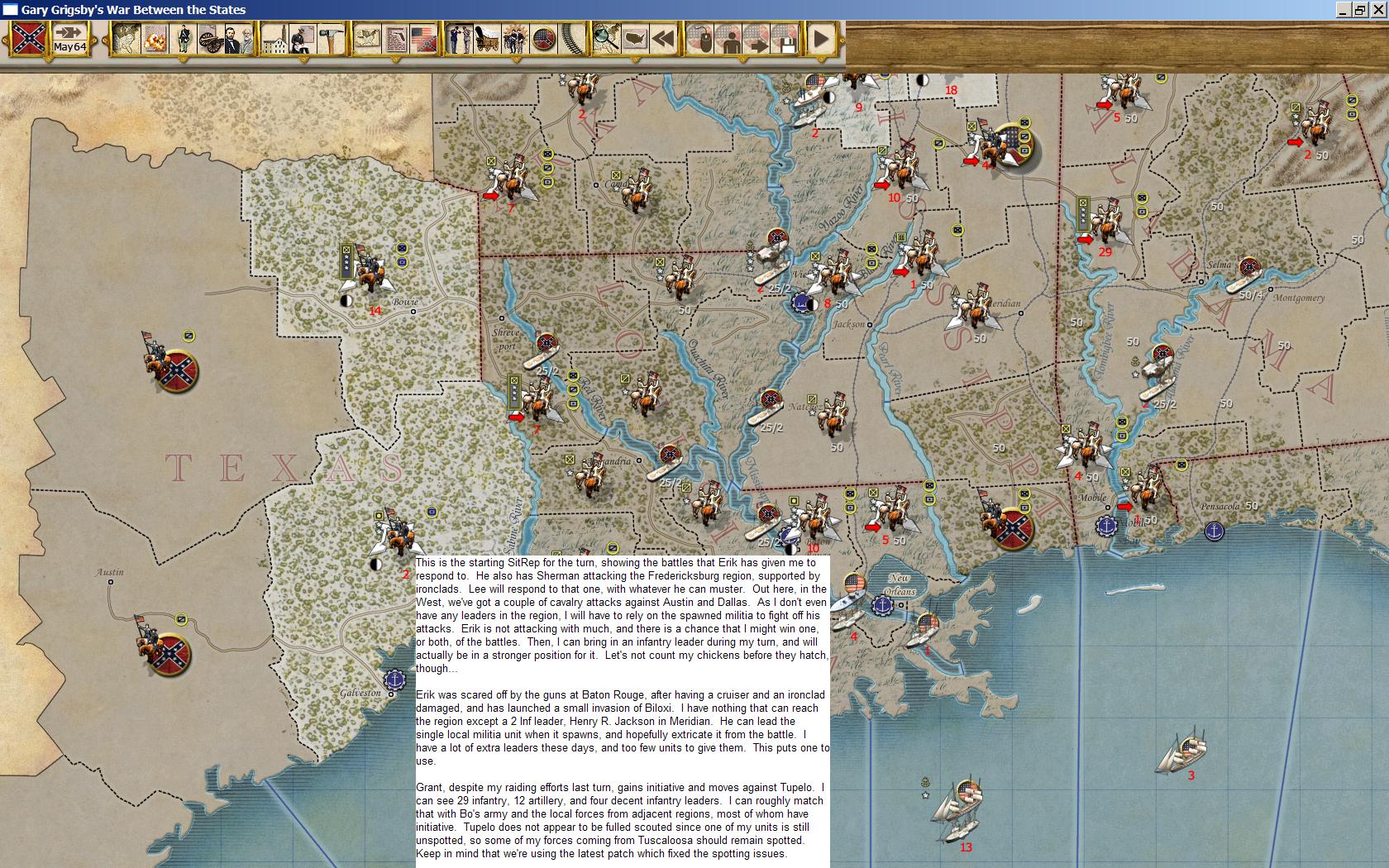Click the Confederate flag side icon
This screenshot has height=868, width=1389.
point(28,39)
